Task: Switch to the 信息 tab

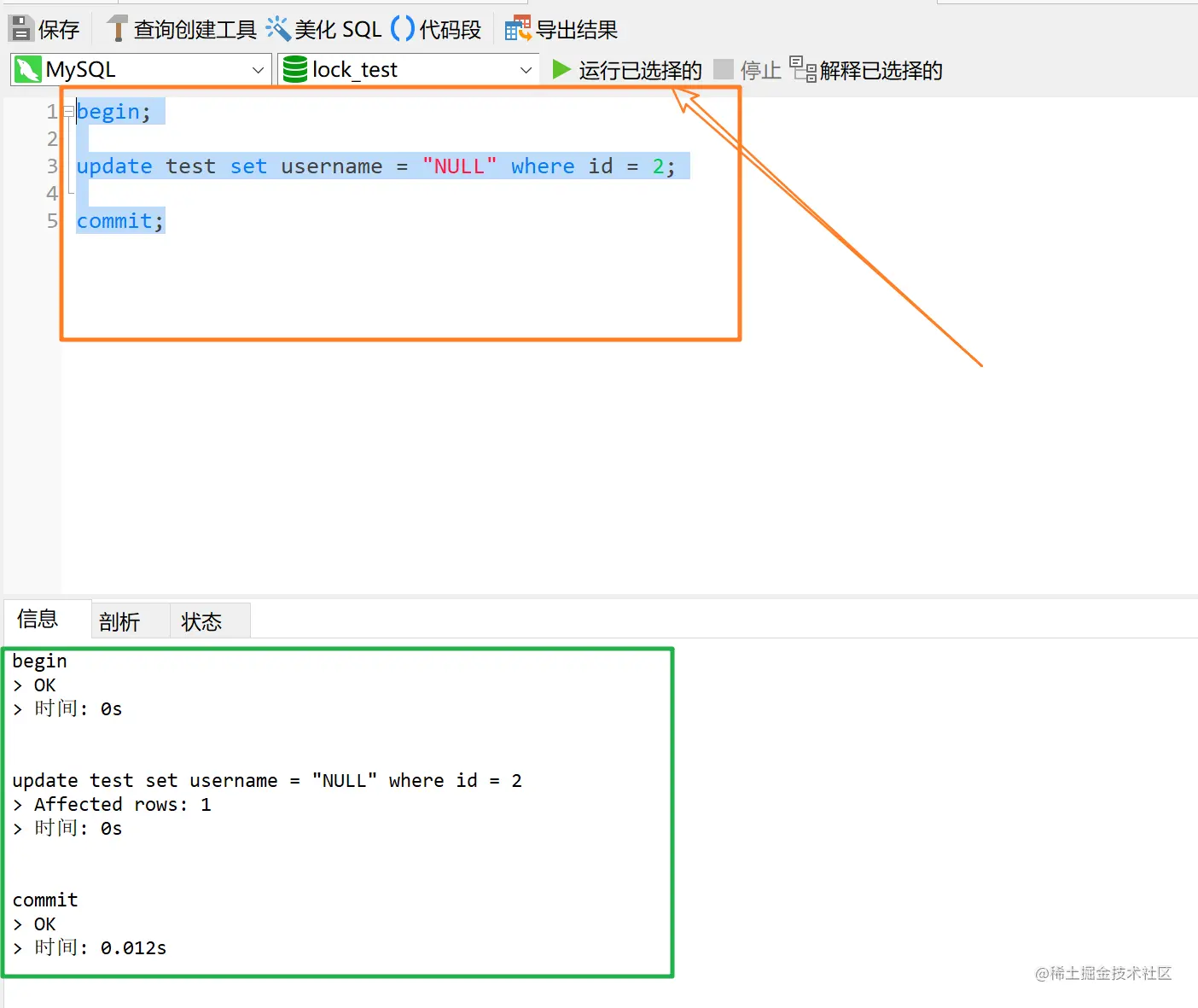Action: point(38,619)
